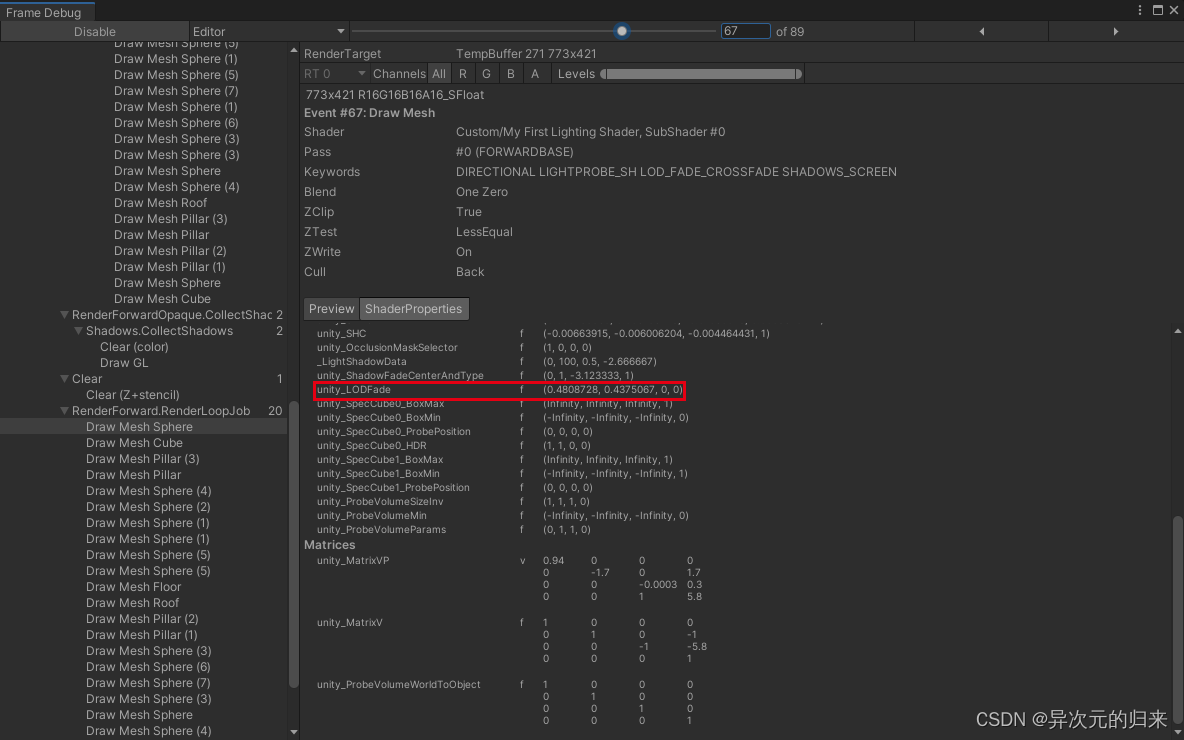Click the event list vertical scrollbar
This screenshot has height=740, width=1184.
pyautogui.click(x=294, y=544)
